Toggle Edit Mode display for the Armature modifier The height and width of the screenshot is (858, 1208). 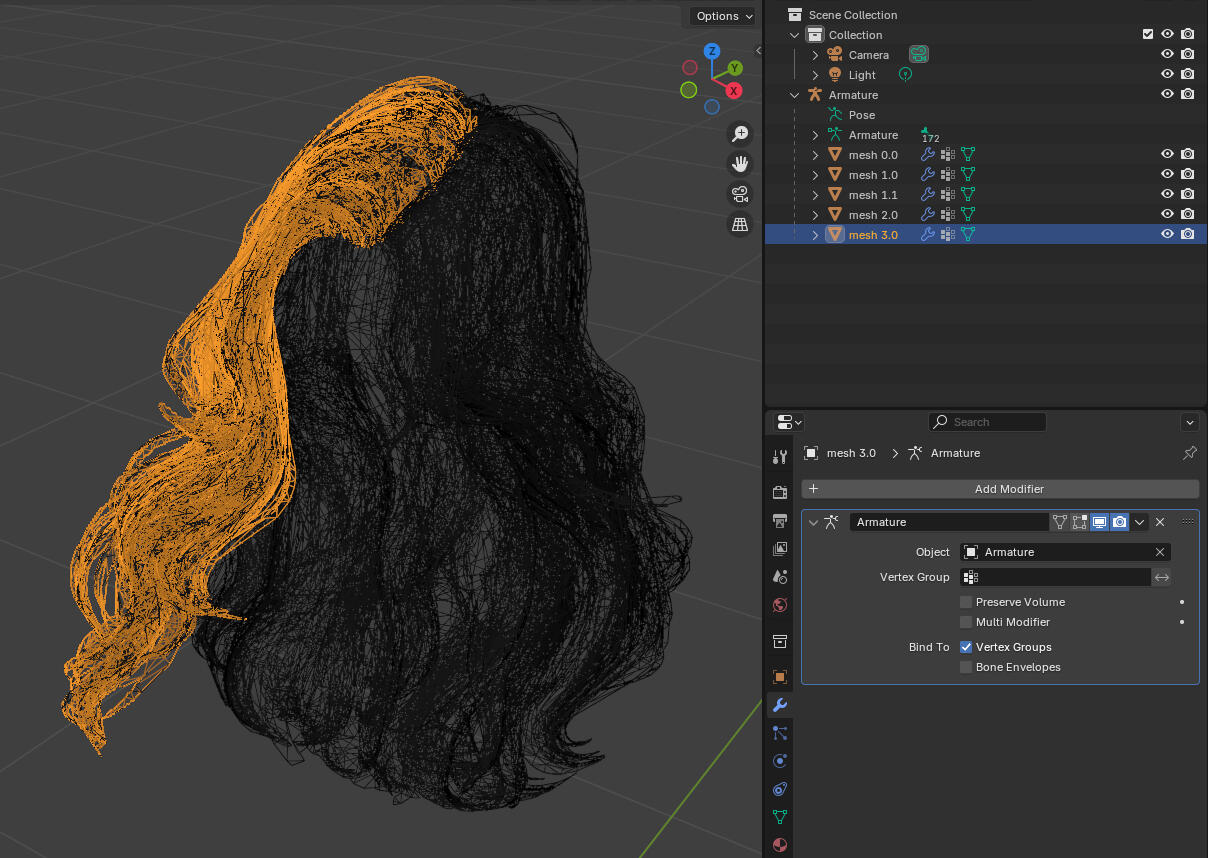click(1079, 521)
